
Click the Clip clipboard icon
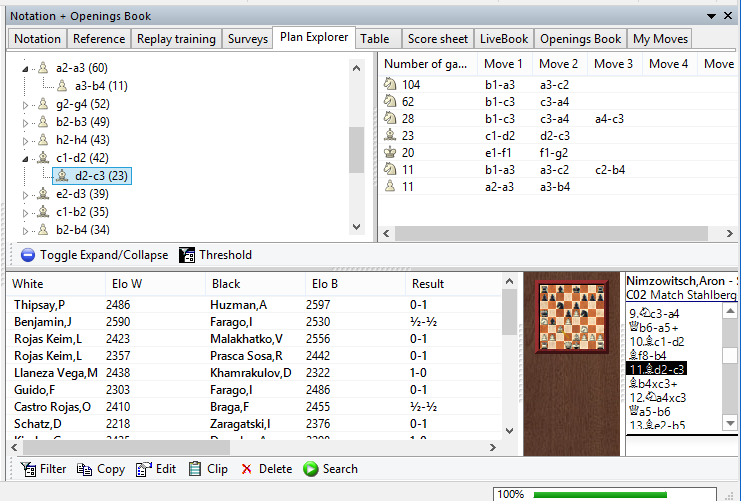pyautogui.click(x=196, y=469)
